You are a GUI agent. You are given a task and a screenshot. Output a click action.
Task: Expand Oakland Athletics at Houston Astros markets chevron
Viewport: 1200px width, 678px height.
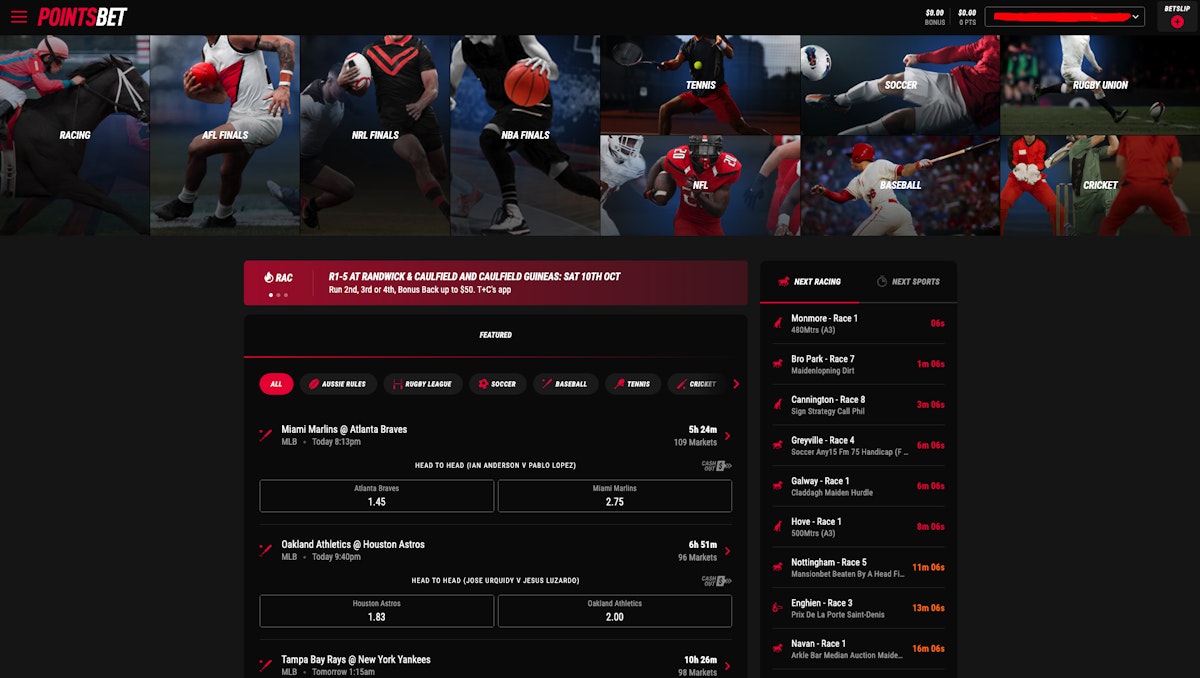click(x=727, y=550)
